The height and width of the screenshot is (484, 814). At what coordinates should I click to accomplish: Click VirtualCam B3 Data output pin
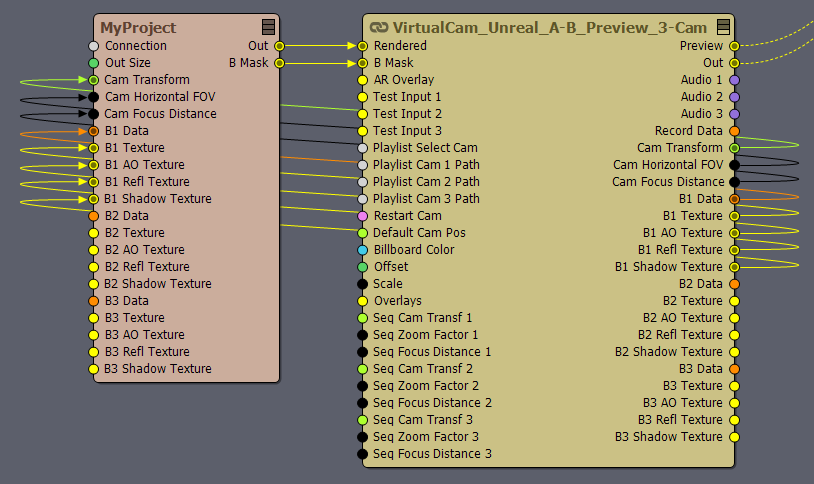point(734,369)
